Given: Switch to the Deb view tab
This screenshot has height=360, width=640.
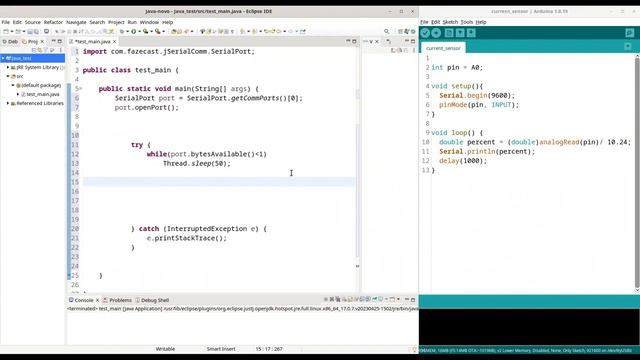Looking at the screenshot, I should 10,42.
